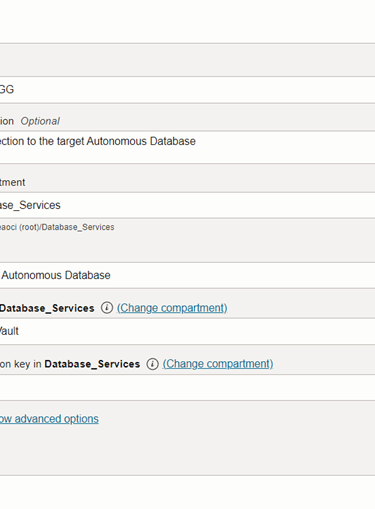Open the empty encryption key dropdown

187,387
